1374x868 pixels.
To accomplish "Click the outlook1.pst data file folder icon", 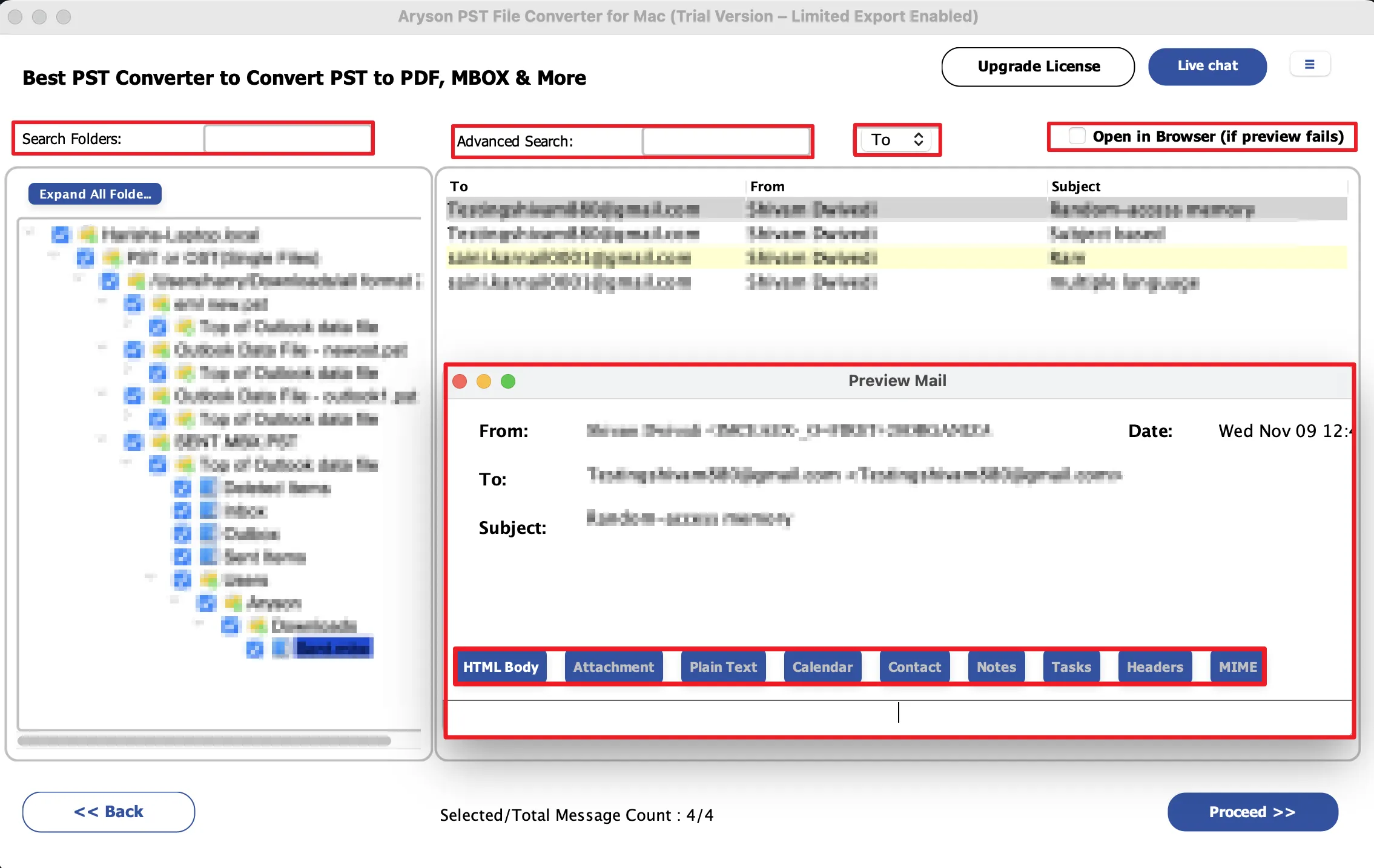I will (161, 396).
